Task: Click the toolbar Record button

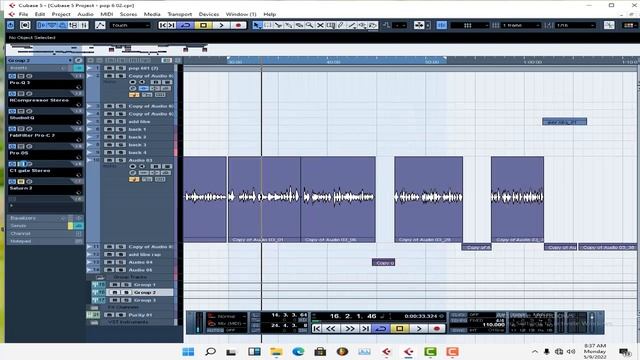Action: (238, 25)
